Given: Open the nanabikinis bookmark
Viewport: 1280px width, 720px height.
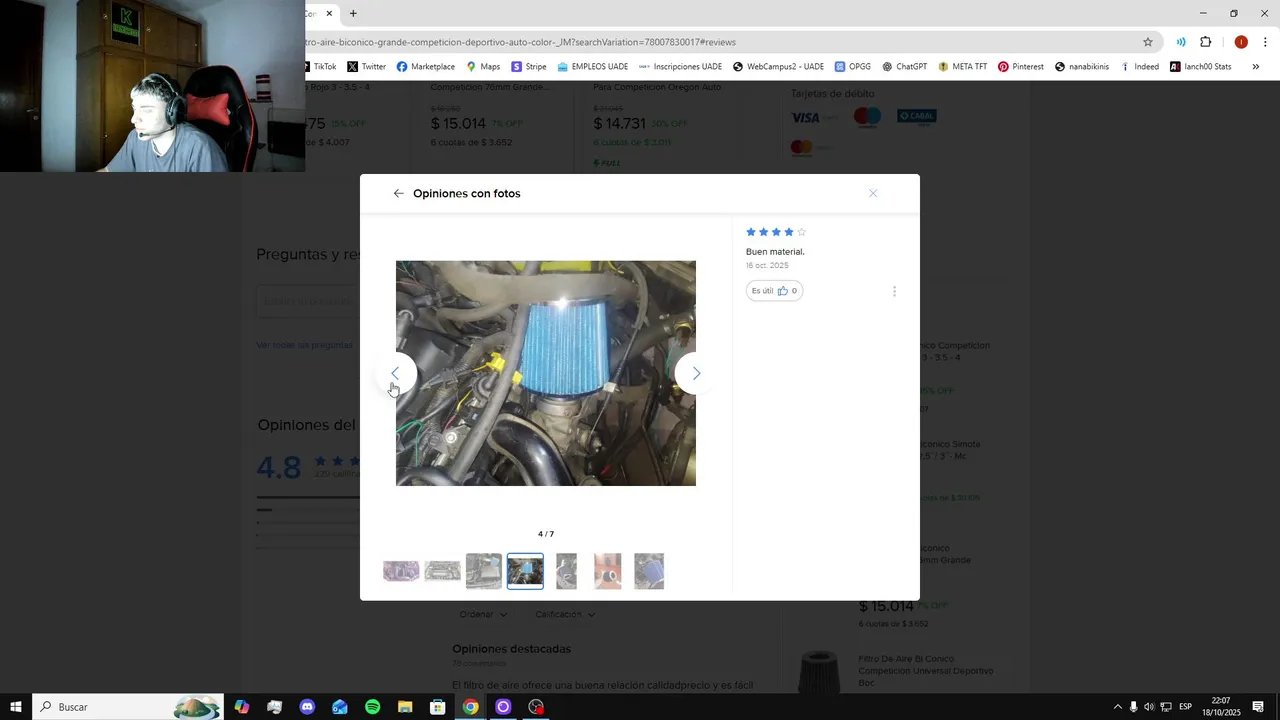Looking at the screenshot, I should click(x=1083, y=67).
